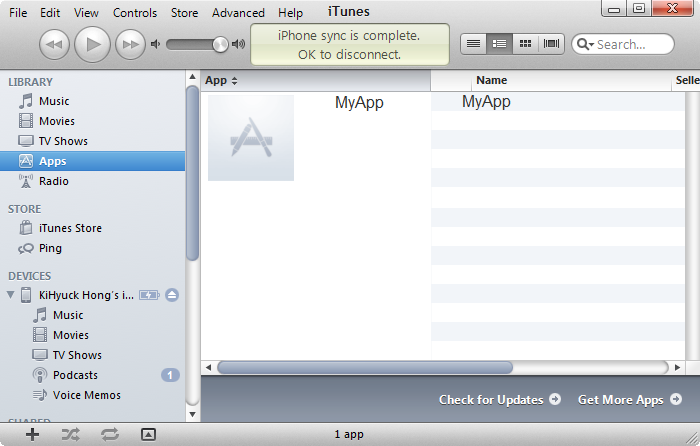Select Apps in the Library sidebar
The image size is (700, 446).
tap(92, 161)
